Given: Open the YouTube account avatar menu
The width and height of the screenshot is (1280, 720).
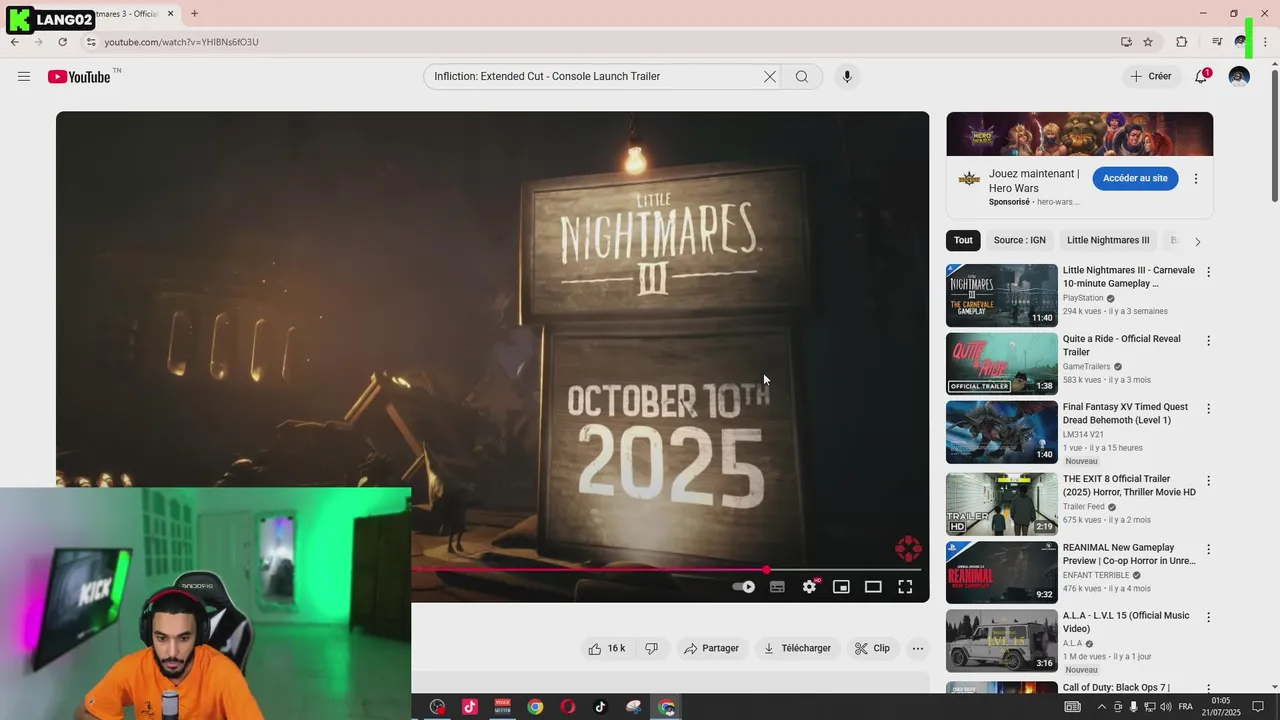Looking at the screenshot, I should tap(1239, 77).
